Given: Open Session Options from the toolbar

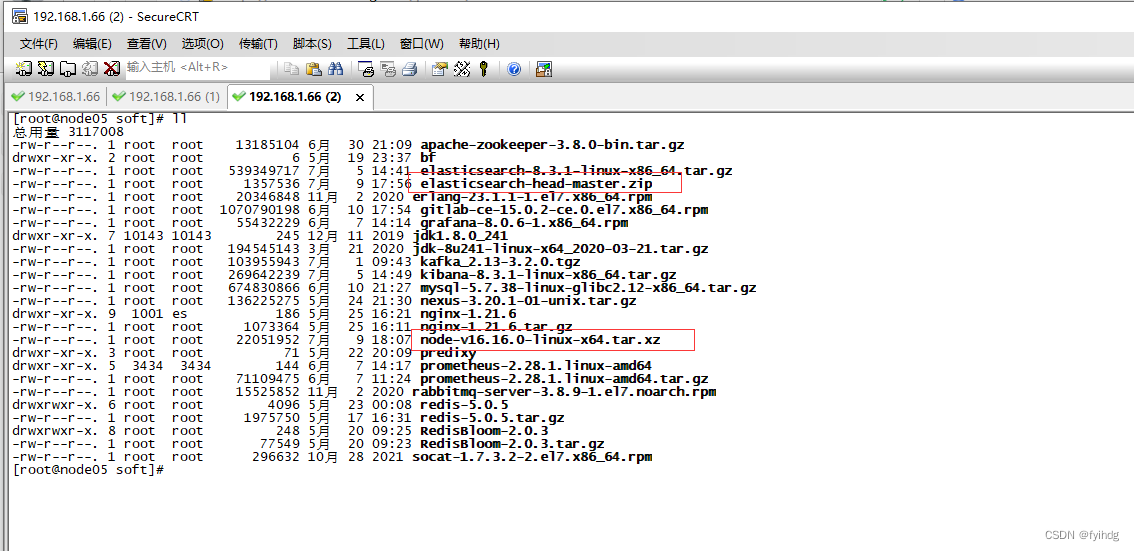Looking at the screenshot, I should coord(440,69).
